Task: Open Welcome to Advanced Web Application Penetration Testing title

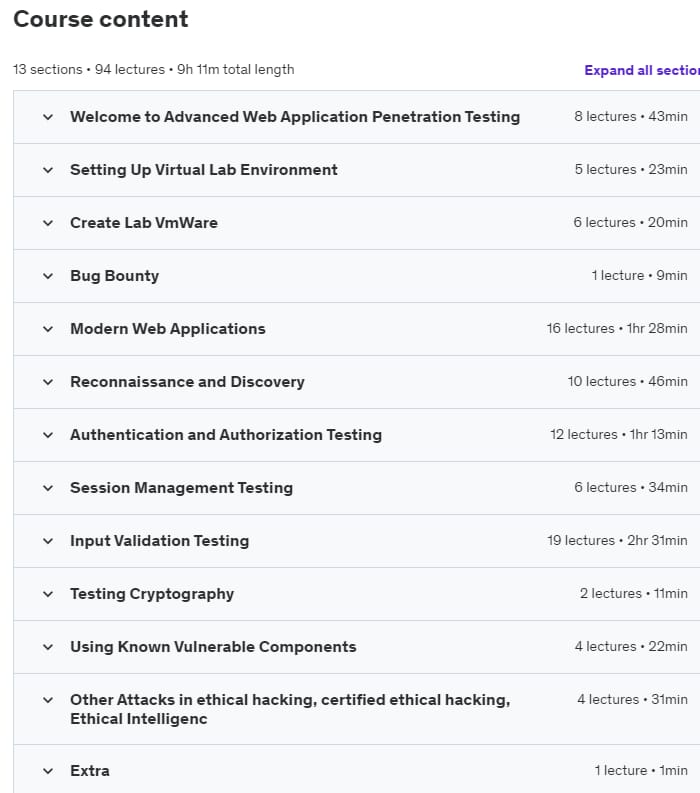Action: coord(295,117)
